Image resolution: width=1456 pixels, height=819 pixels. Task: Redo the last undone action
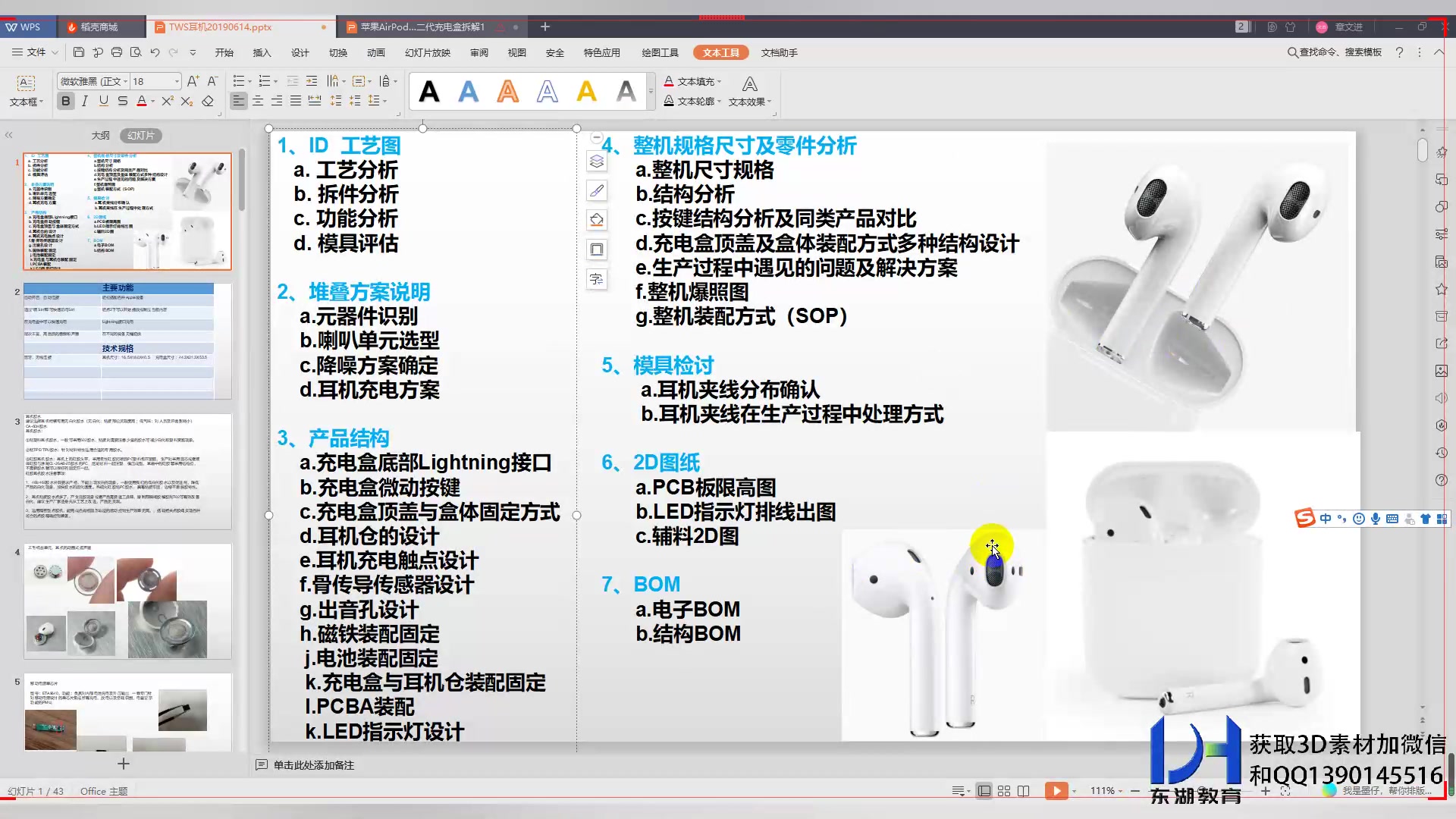coord(174,52)
